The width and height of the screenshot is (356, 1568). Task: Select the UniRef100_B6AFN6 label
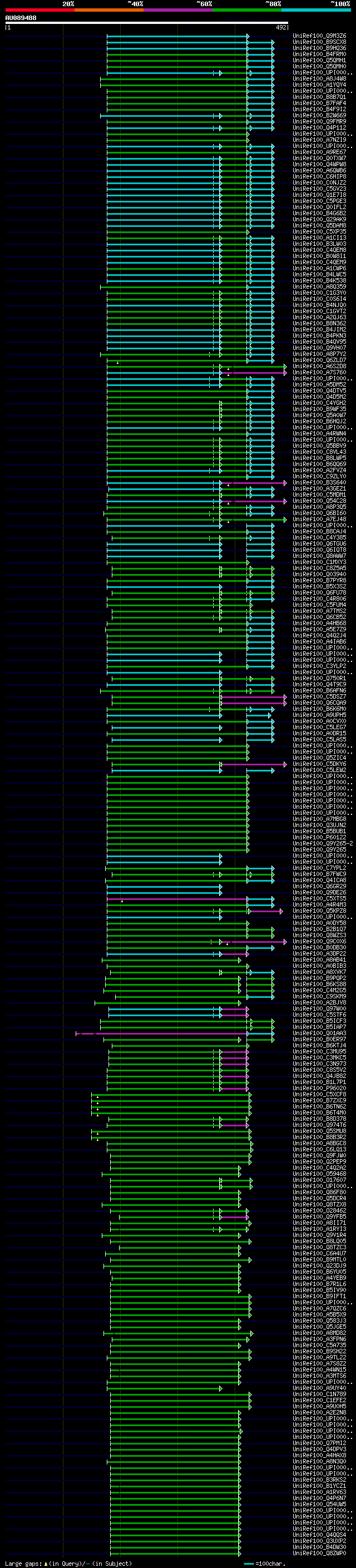pos(319,690)
